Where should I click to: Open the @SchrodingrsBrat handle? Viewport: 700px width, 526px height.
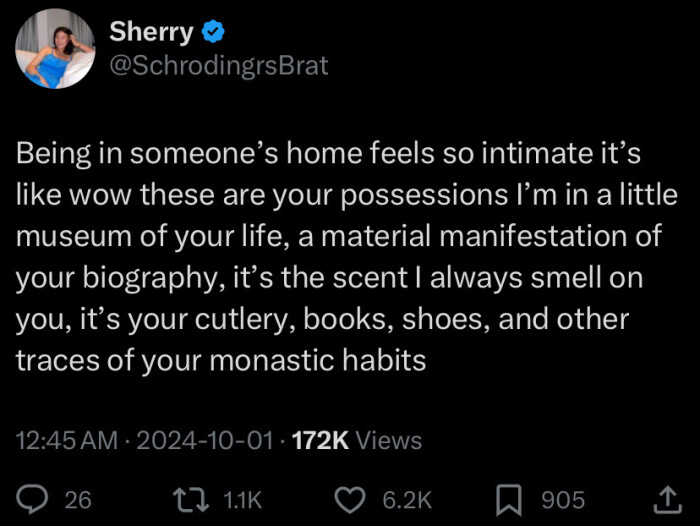click(x=218, y=65)
